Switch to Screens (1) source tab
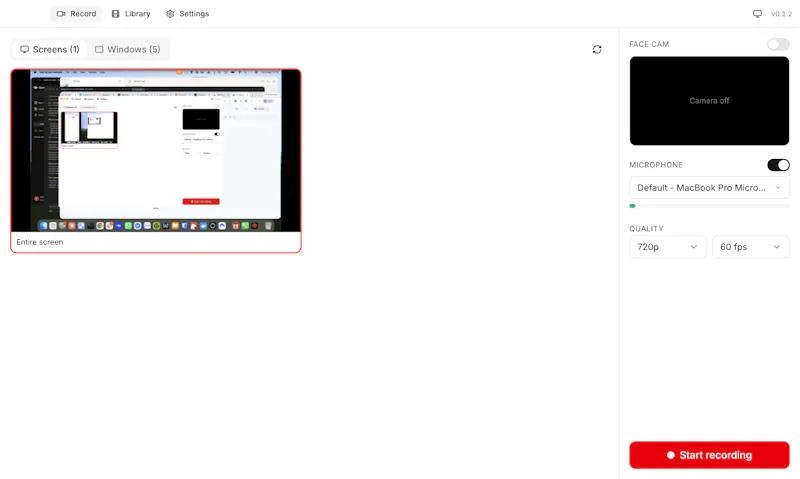The image size is (800, 479). pos(49,49)
